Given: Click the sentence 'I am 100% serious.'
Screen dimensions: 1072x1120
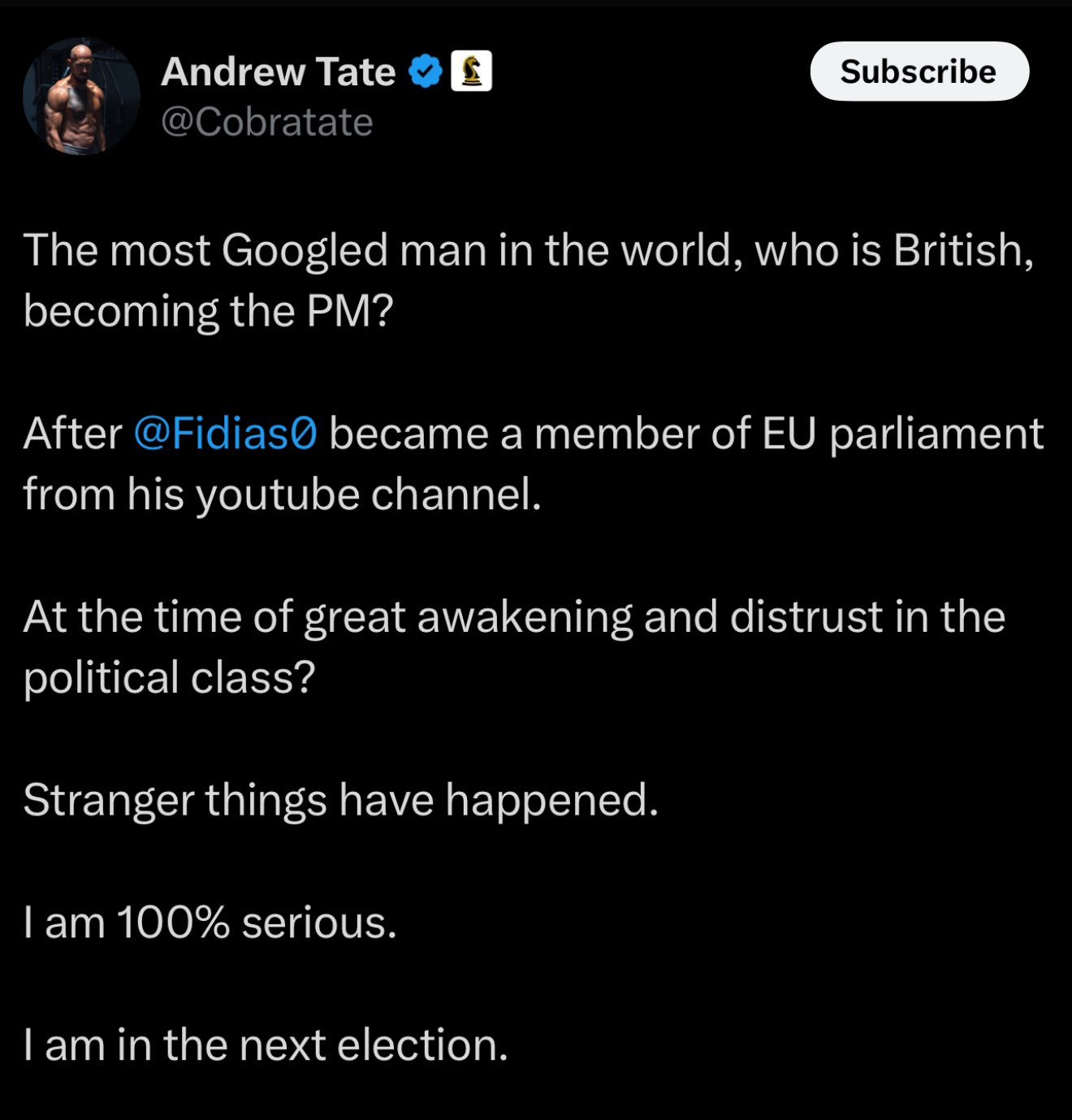Looking at the screenshot, I should 210,923.
